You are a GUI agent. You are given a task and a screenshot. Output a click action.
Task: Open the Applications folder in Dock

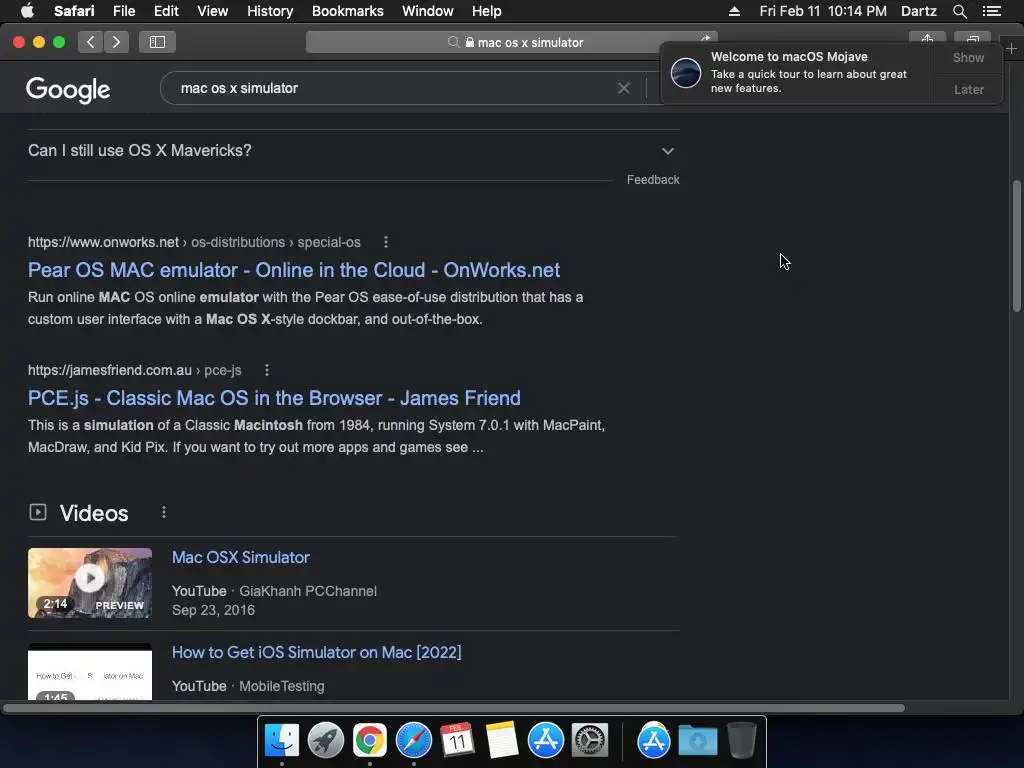coord(654,741)
